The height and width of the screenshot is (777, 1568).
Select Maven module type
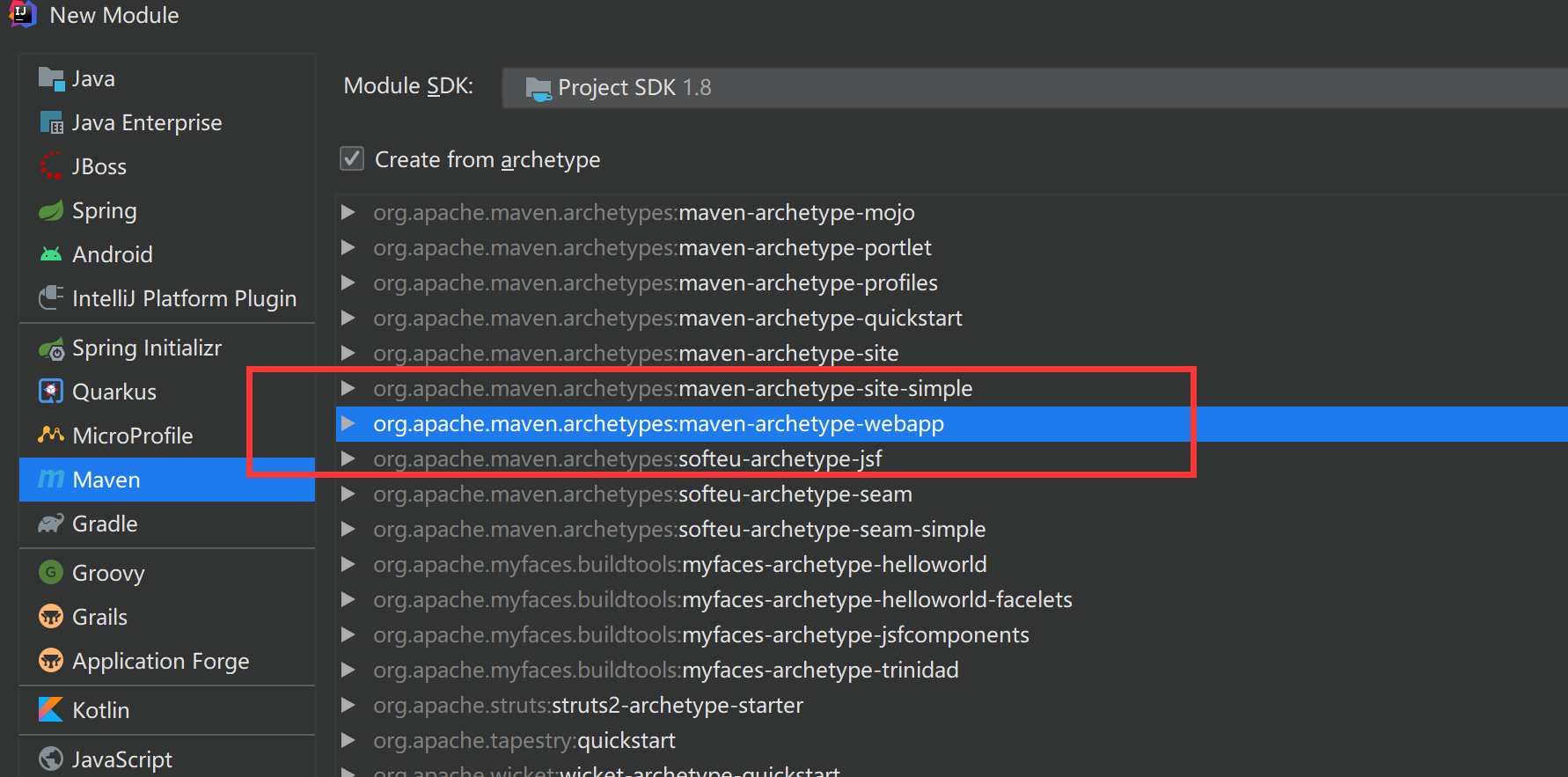click(x=167, y=480)
